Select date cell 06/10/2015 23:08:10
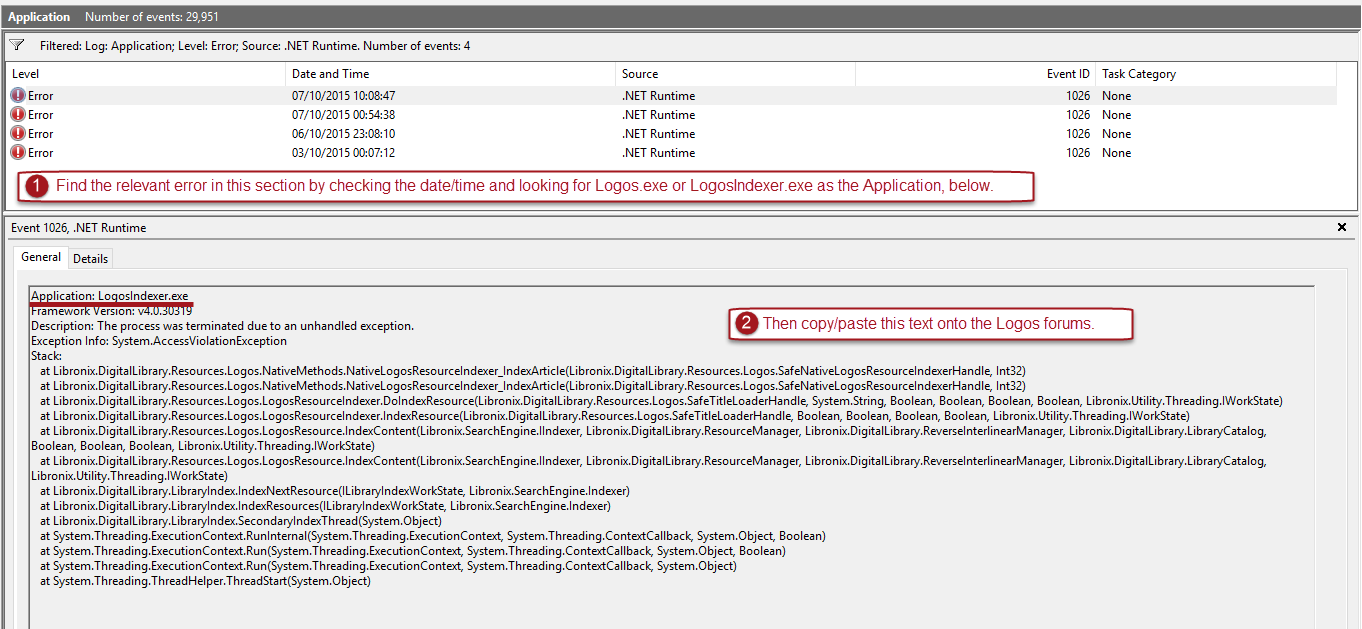The width and height of the screenshot is (1362, 629). click(343, 134)
